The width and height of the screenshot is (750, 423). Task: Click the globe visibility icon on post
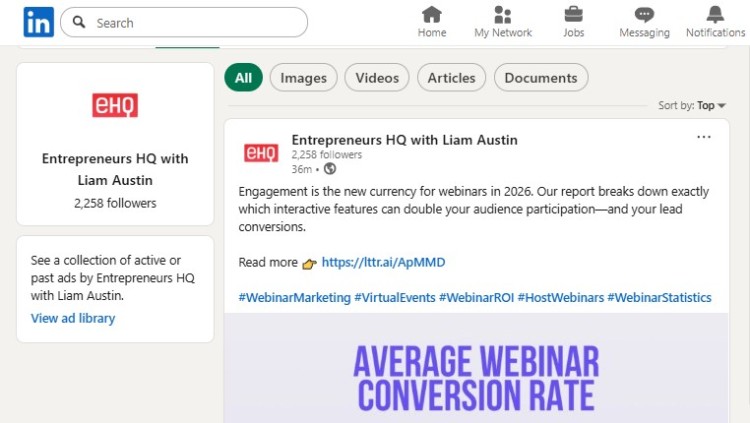pyautogui.click(x=330, y=169)
